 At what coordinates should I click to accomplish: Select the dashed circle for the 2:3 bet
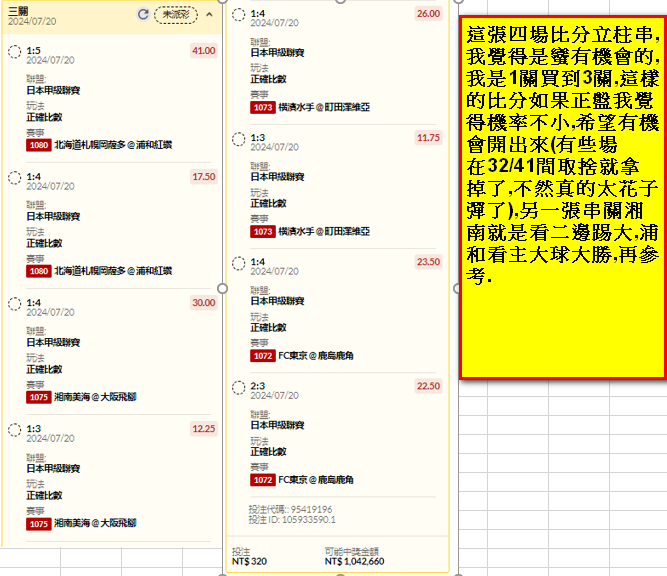pos(238,387)
